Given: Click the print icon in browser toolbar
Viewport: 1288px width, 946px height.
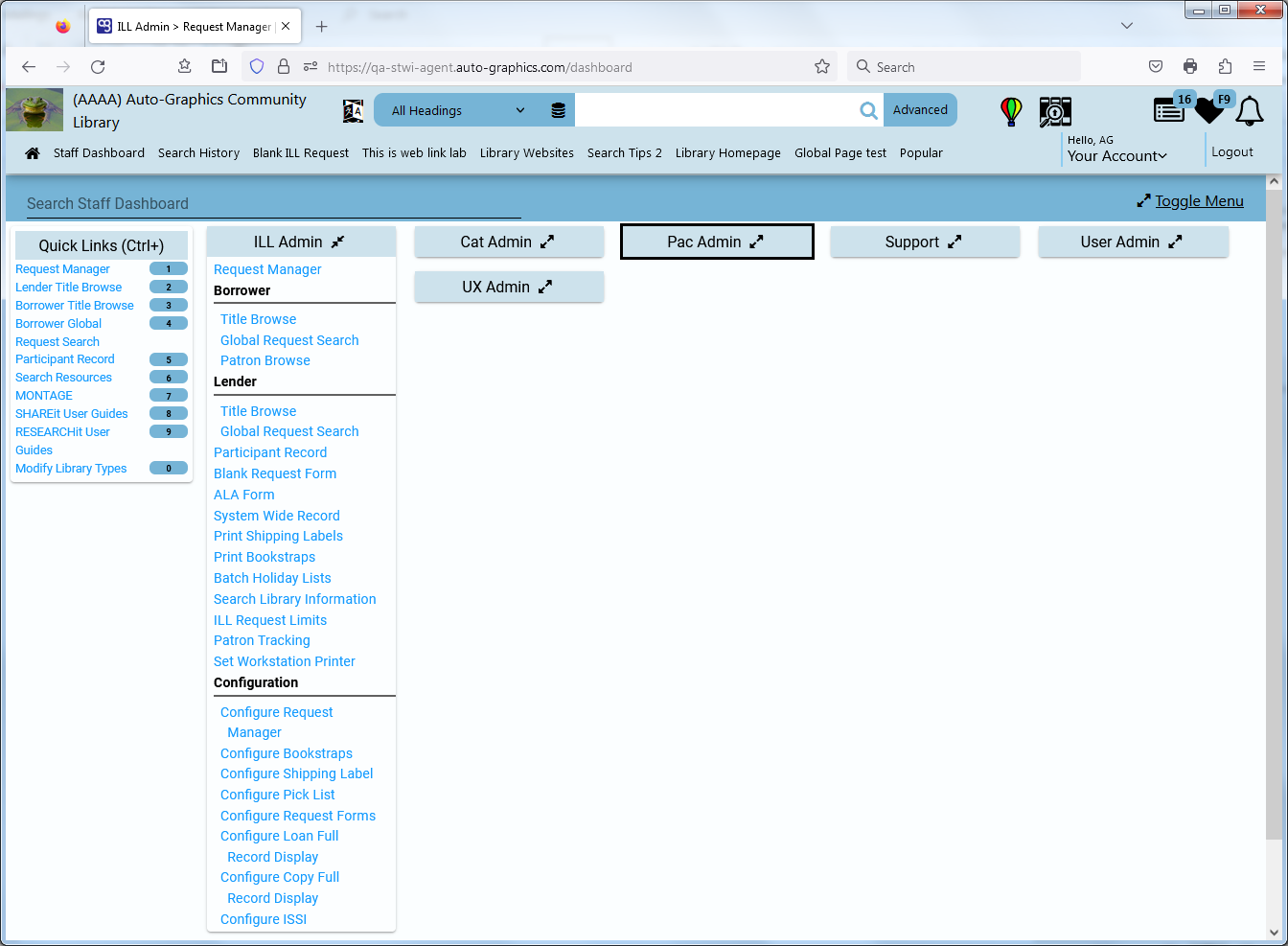Looking at the screenshot, I should [1190, 67].
